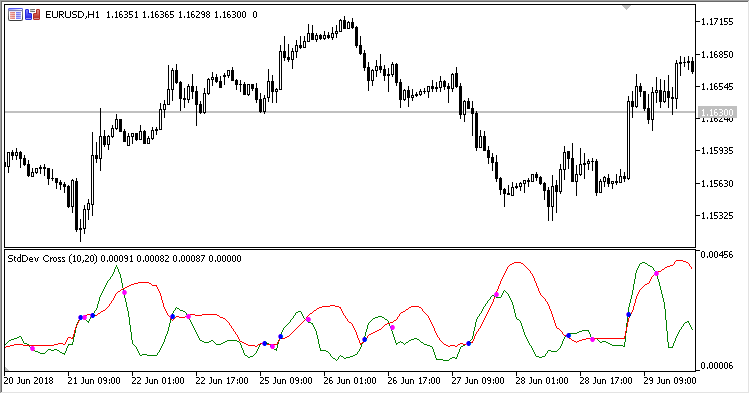Click the 28 Jun 17:00 time label

[x=607, y=381]
